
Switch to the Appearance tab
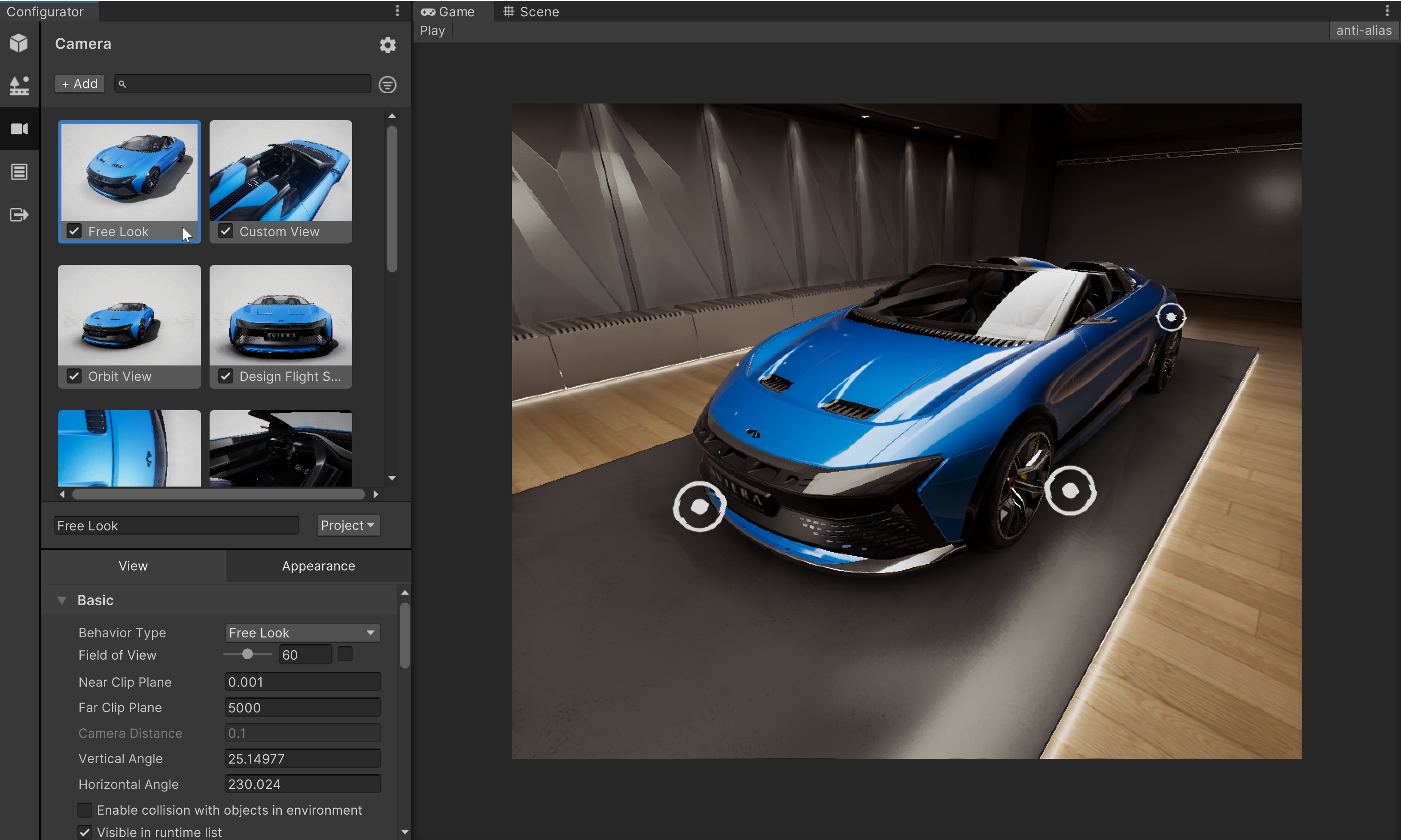(x=318, y=566)
